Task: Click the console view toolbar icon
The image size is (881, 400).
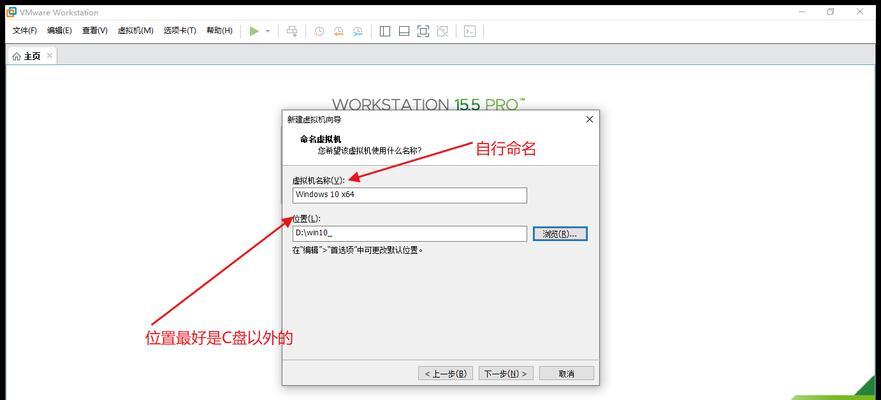Action: point(470,31)
